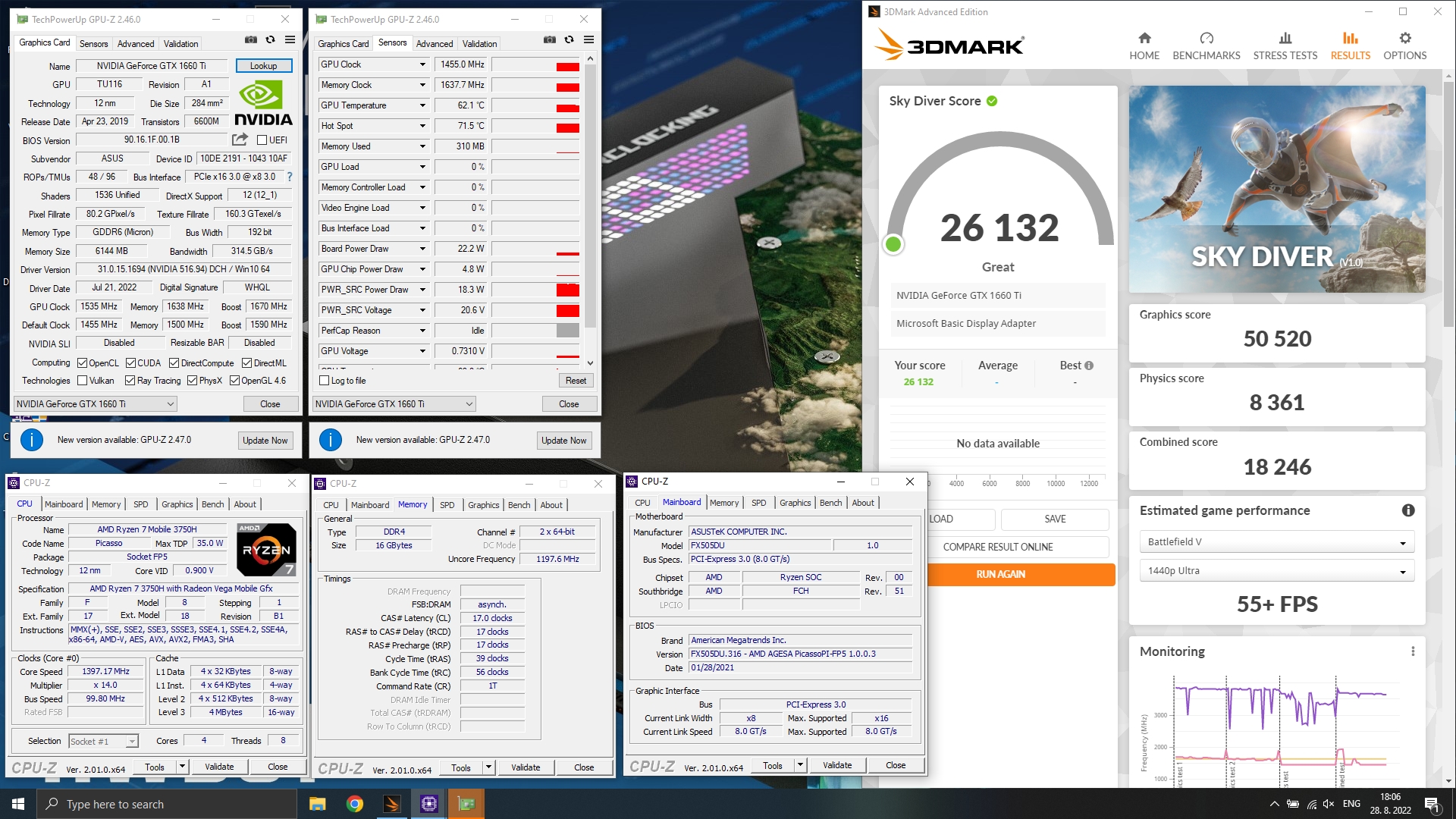This screenshot has height=819, width=1456.
Task: Open the Battlefield V game dropdown
Action: (1276, 542)
